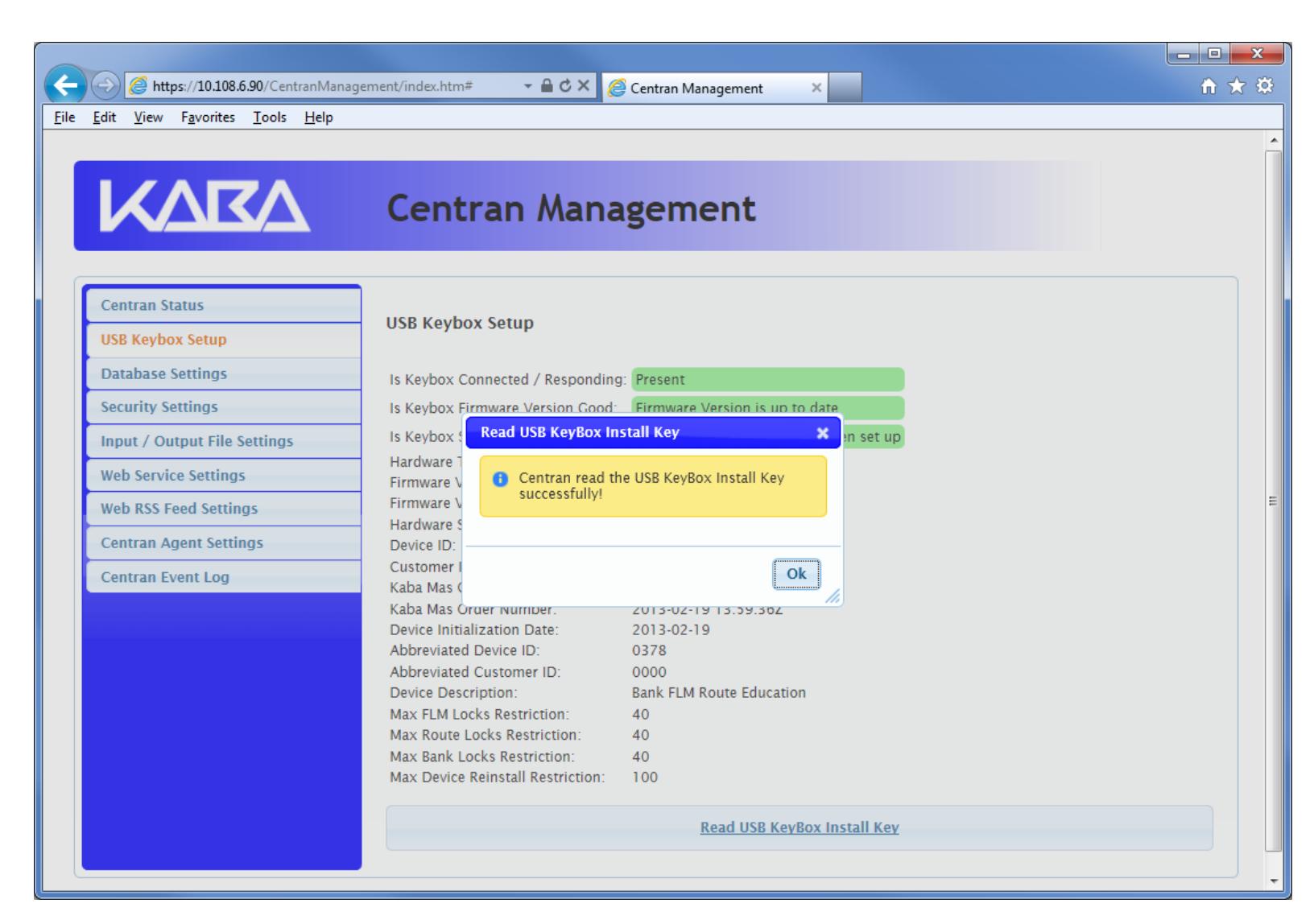Stop loading with the address bar X icon
This screenshot has height=924, width=1314.
tap(584, 86)
